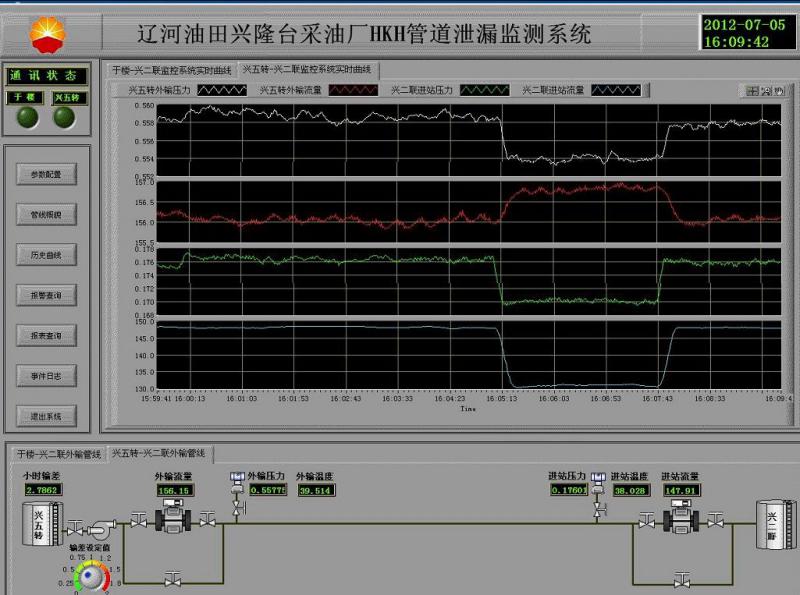Click the bypass valve under the 外输流量 flowmeter
Viewport: 800px width, 595px height.
coord(172,579)
